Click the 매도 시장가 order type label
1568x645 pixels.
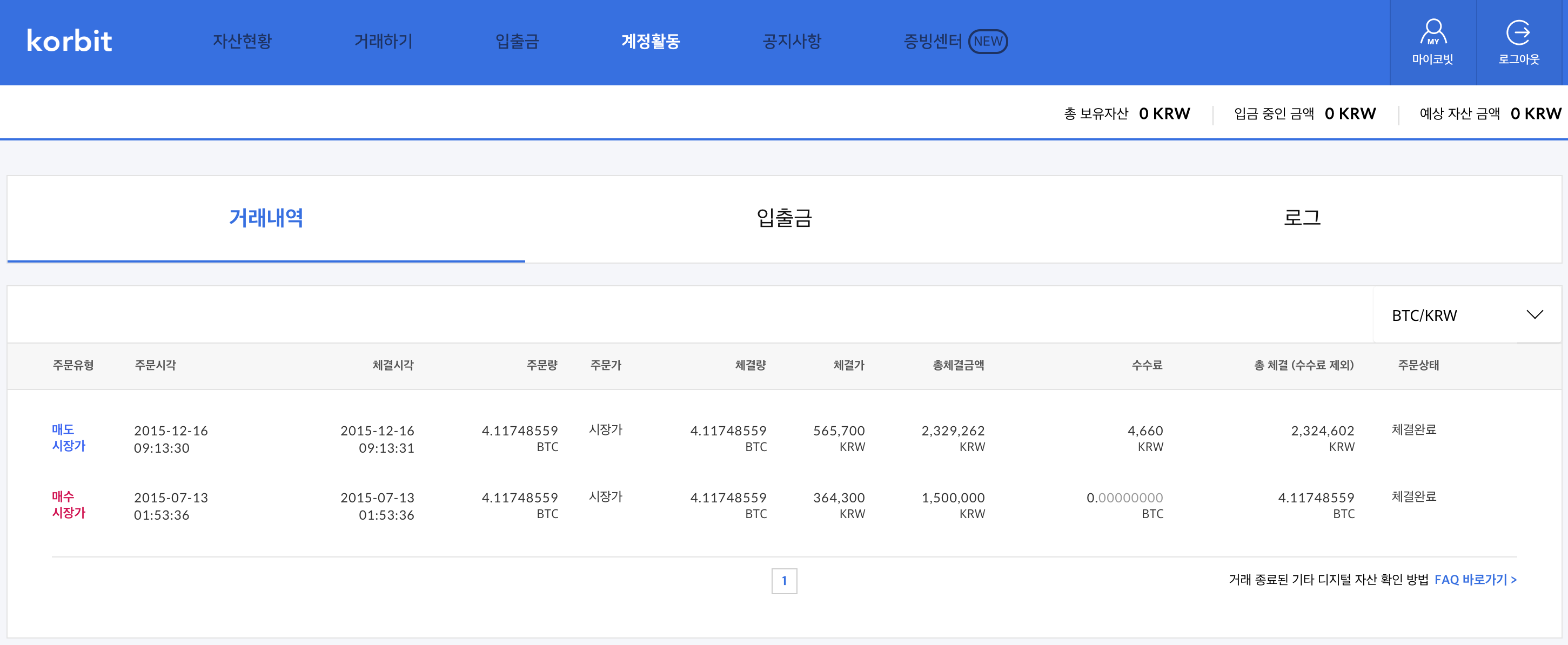click(x=68, y=438)
